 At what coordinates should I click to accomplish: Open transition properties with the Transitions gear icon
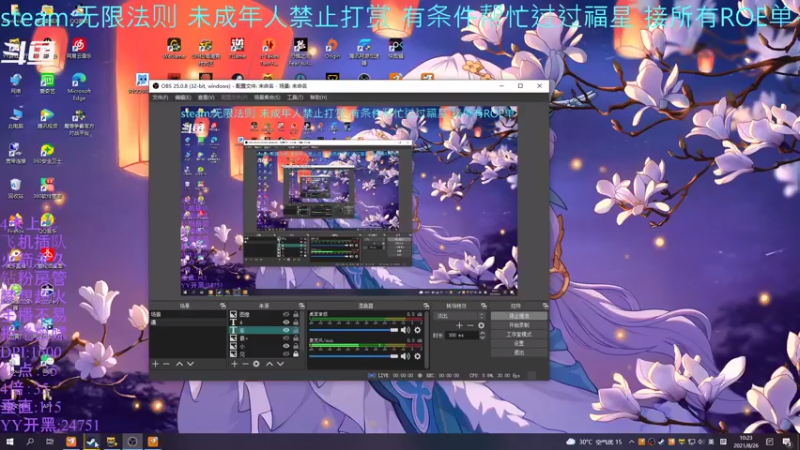click(481, 325)
